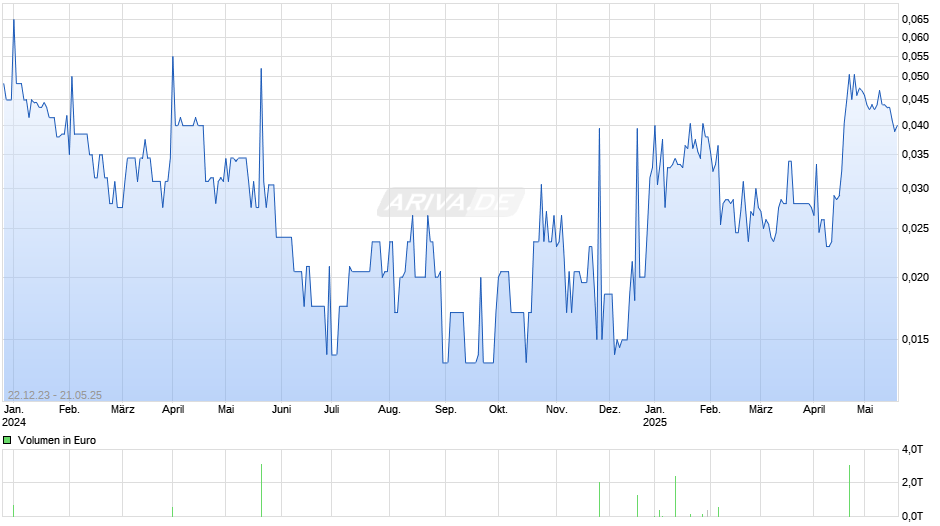Click the green Volumen in Euro legend square
Screen dimensions: 940x526
tap(7, 440)
